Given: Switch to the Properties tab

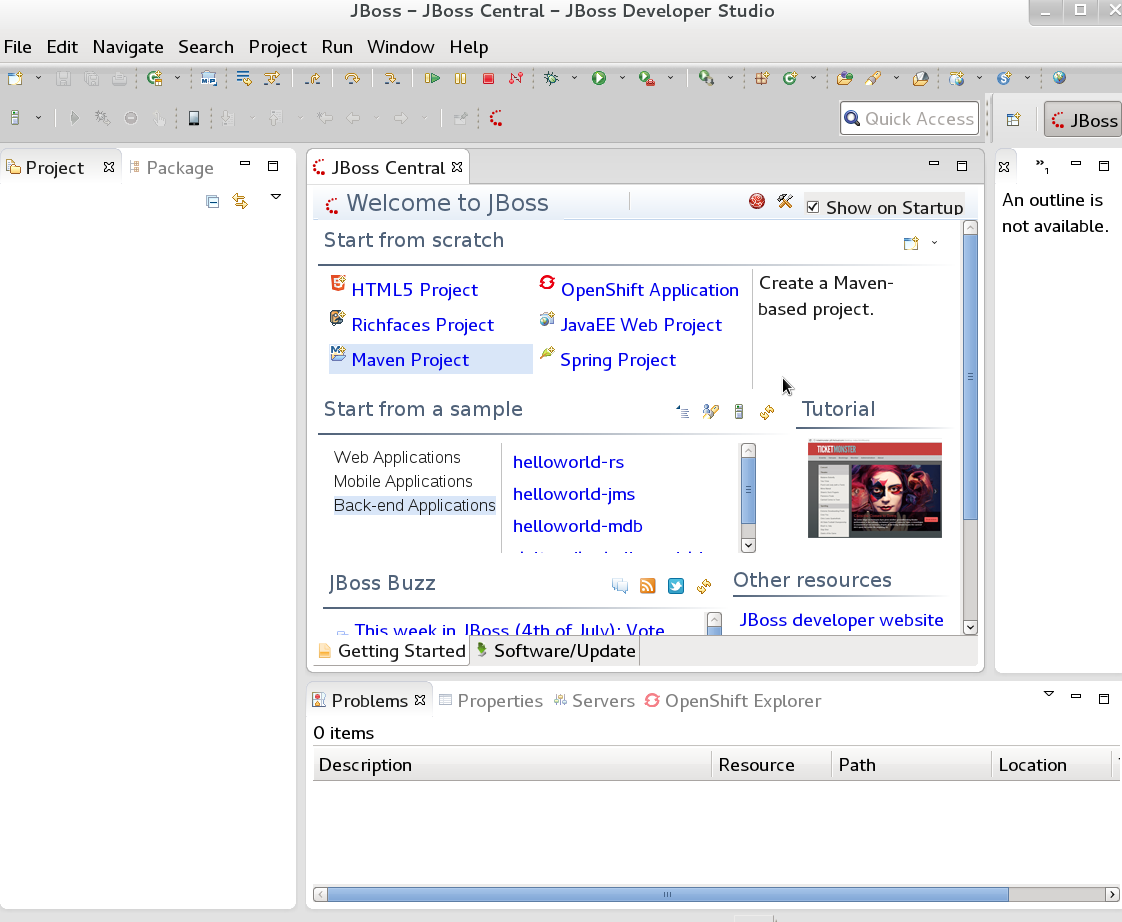Looking at the screenshot, I should point(491,701).
